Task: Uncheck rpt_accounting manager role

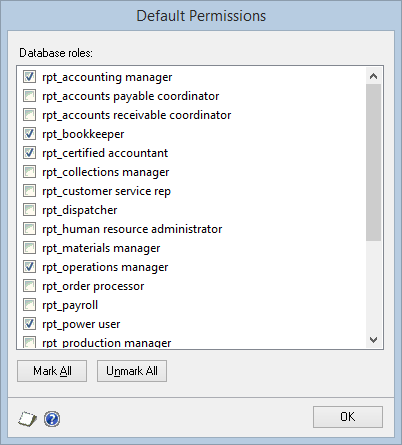Action: point(29,77)
